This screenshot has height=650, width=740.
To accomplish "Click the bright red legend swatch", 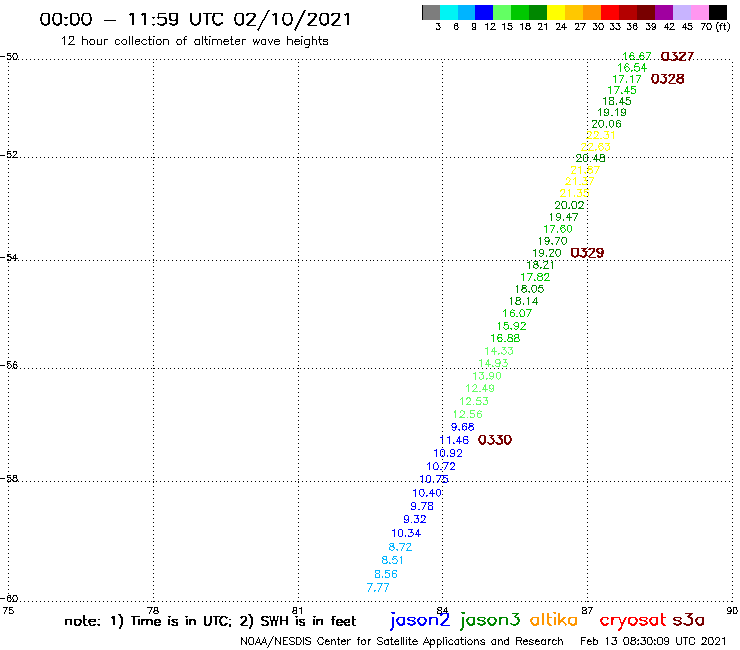I will (610, 12).
